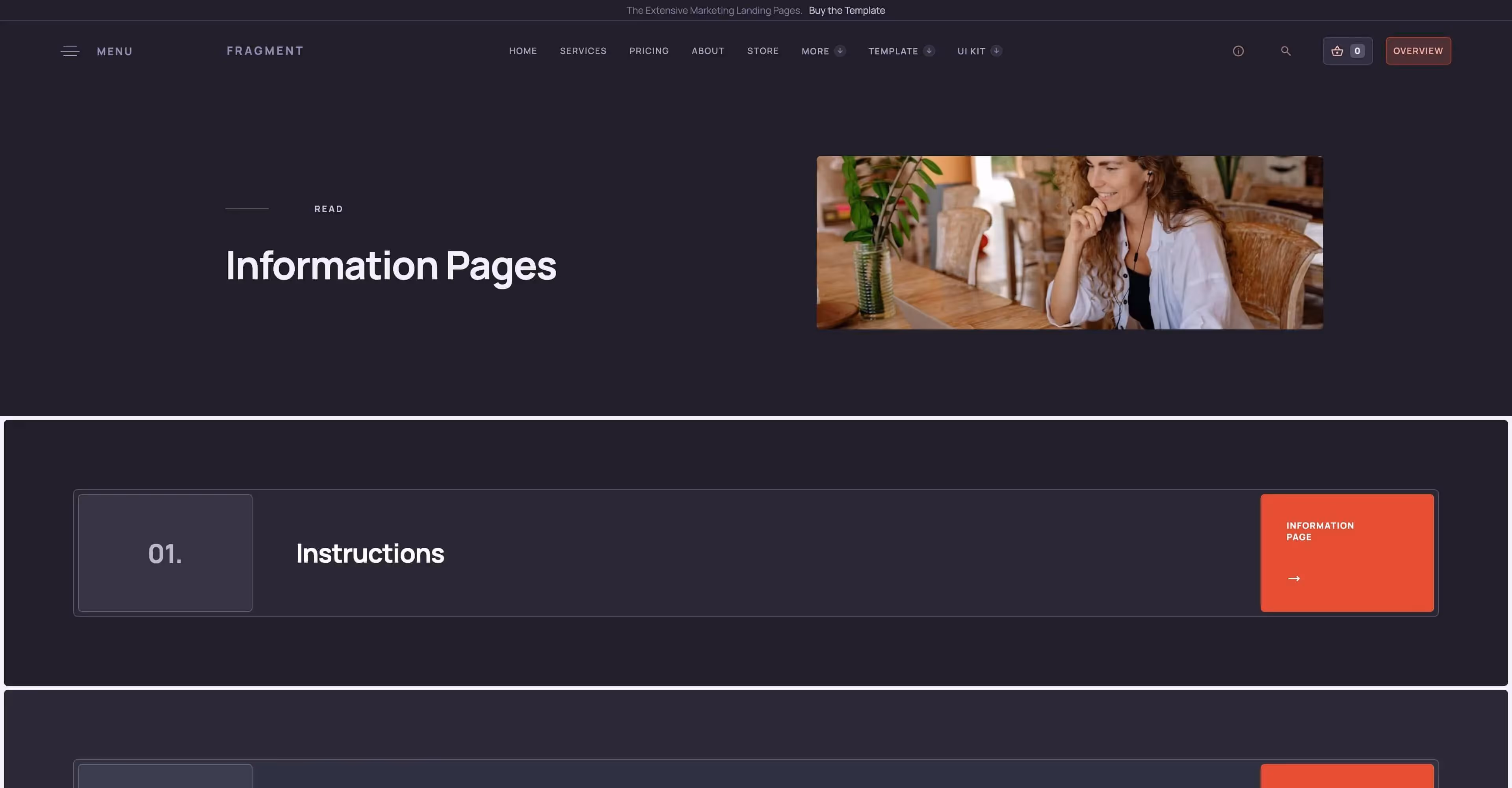
Task: Open the Services nav item
Action: click(583, 51)
